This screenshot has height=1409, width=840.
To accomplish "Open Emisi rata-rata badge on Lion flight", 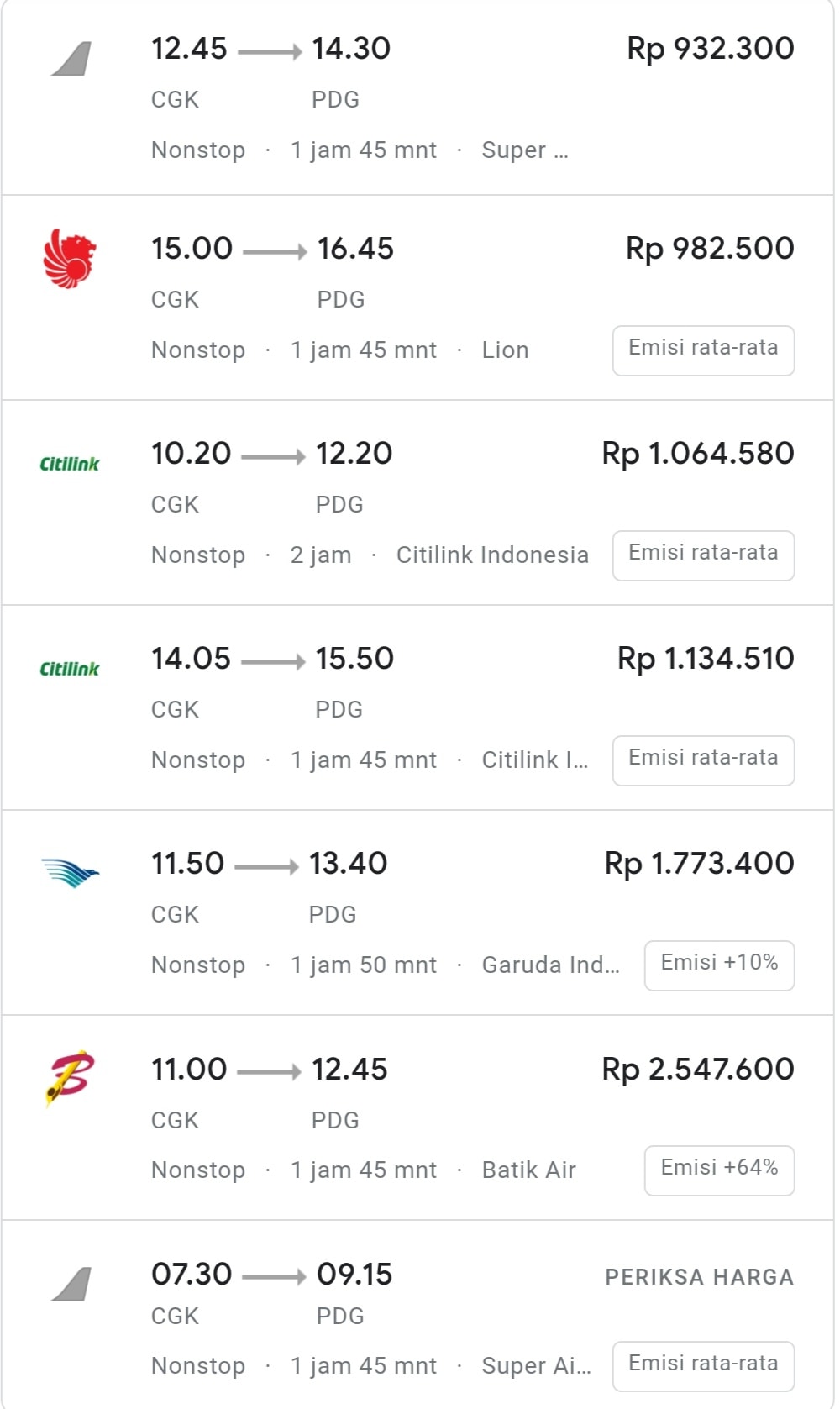I will (x=703, y=350).
